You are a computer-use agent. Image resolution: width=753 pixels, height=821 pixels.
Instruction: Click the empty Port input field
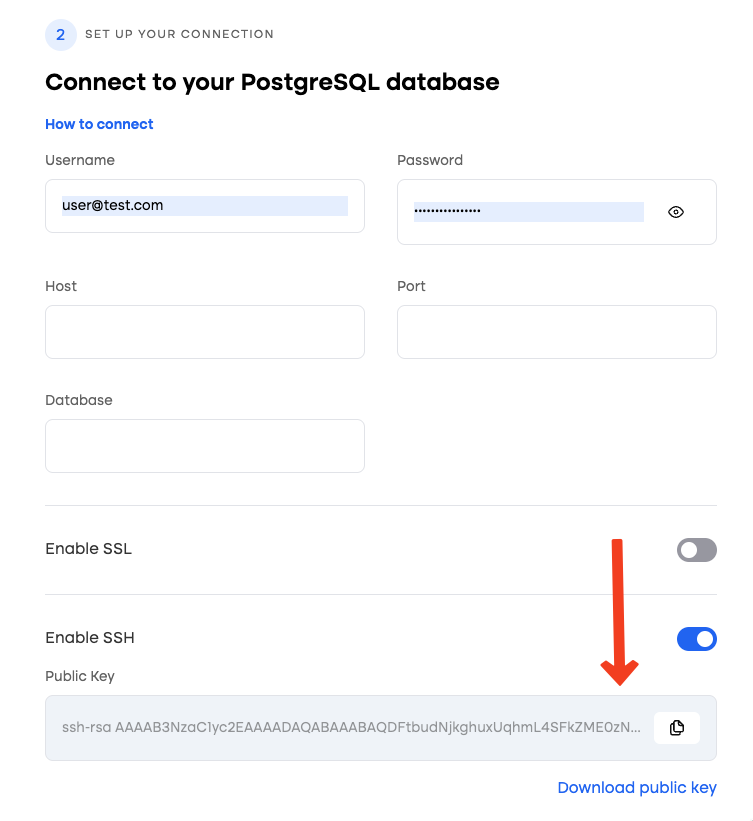coord(556,332)
